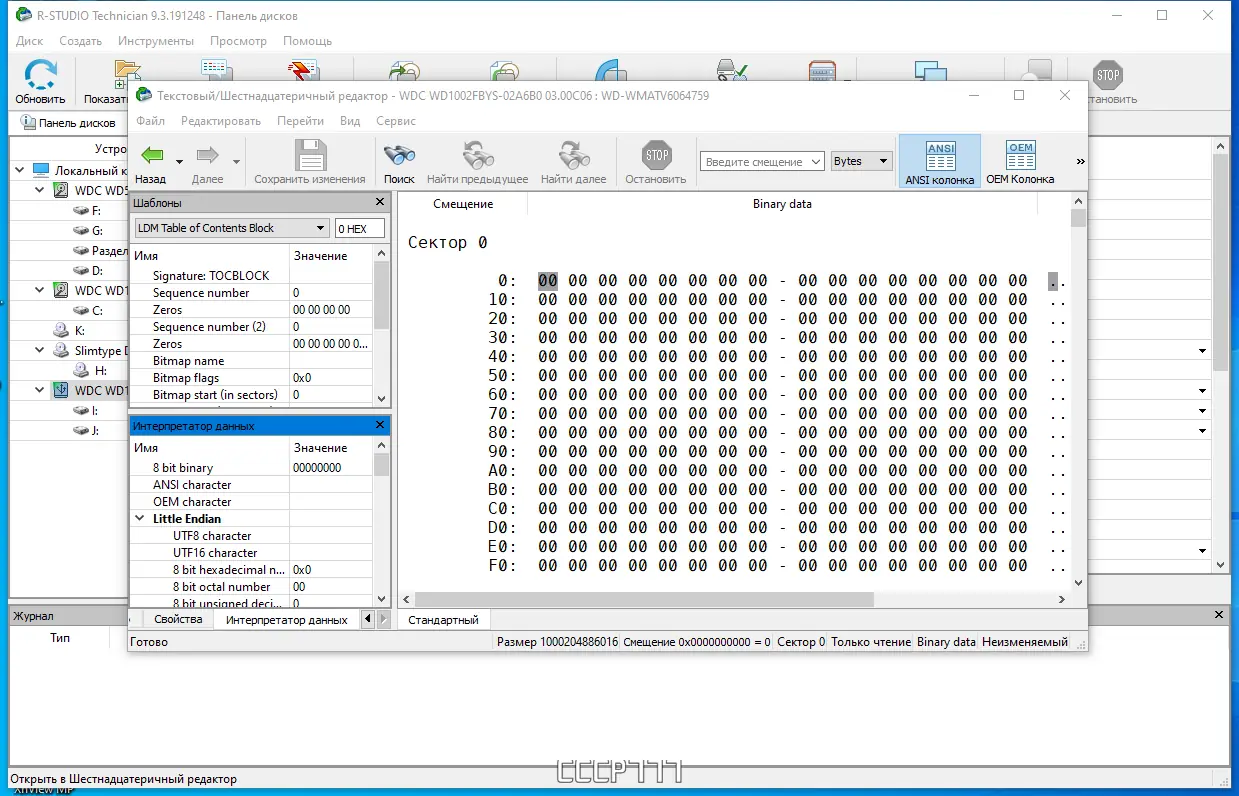Close the Интерпретатор данных panel
Image resolution: width=1239 pixels, height=796 pixels.
click(x=380, y=425)
